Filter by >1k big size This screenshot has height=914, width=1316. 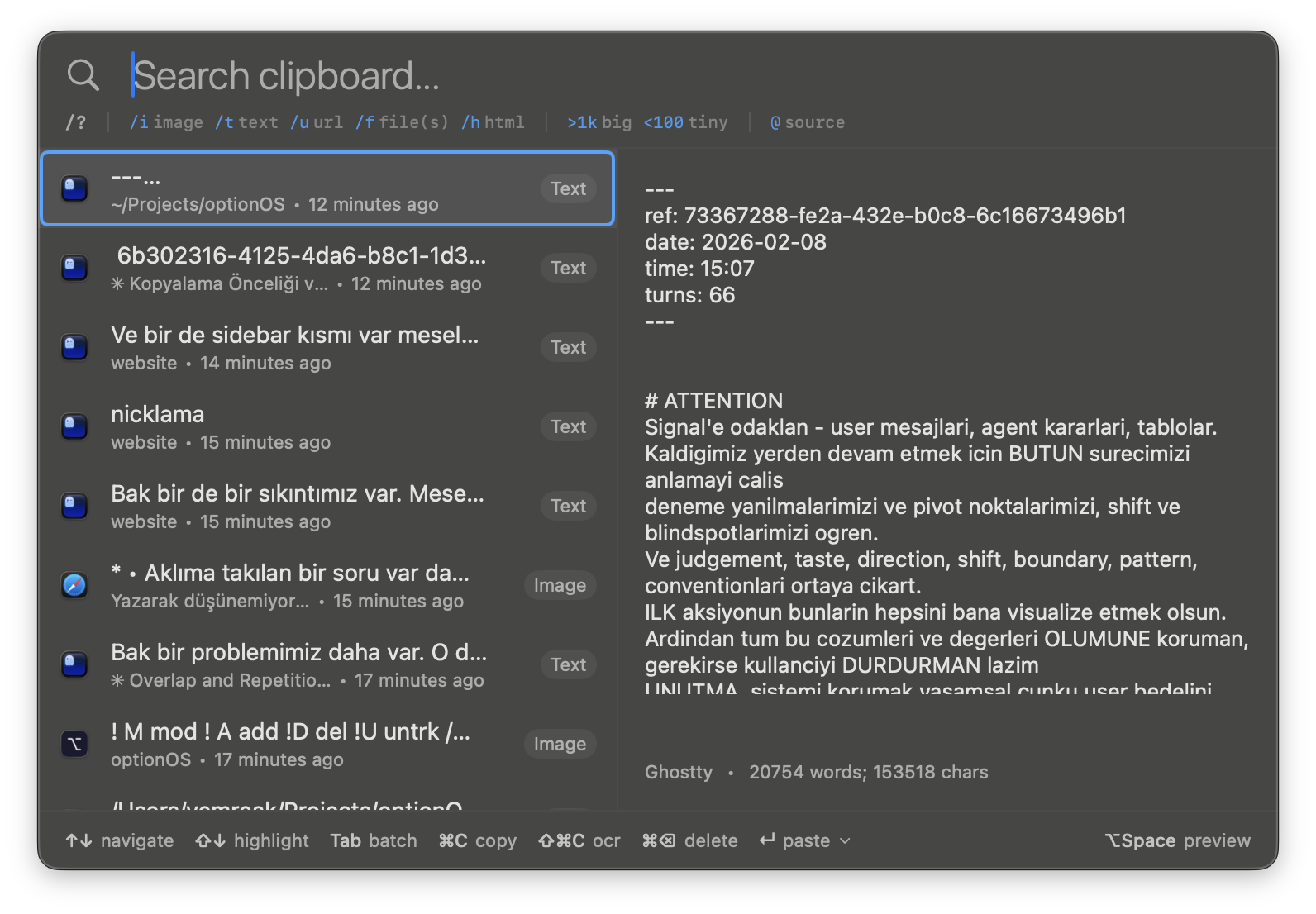tap(598, 122)
